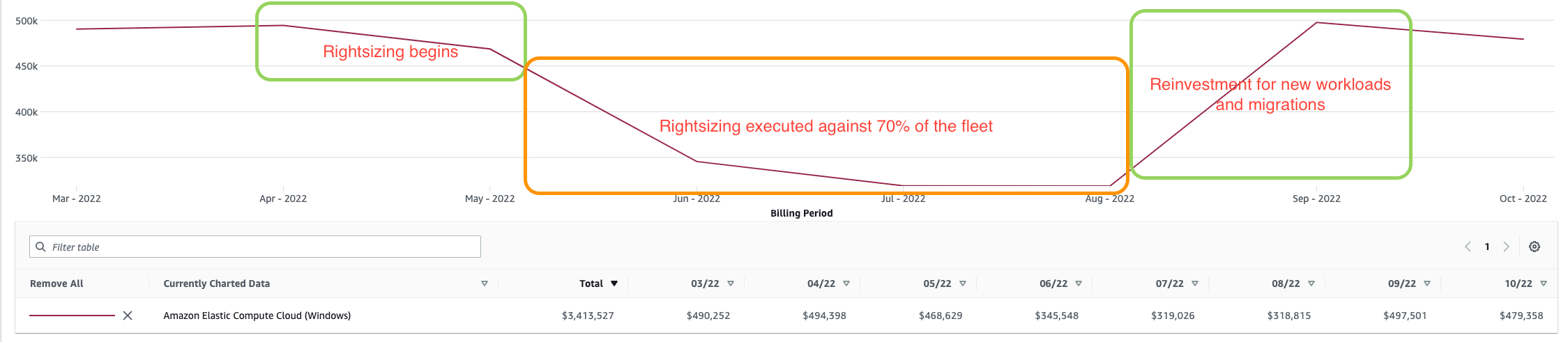
Task: Sort the Currently Charted Data column
Action: 485,283
